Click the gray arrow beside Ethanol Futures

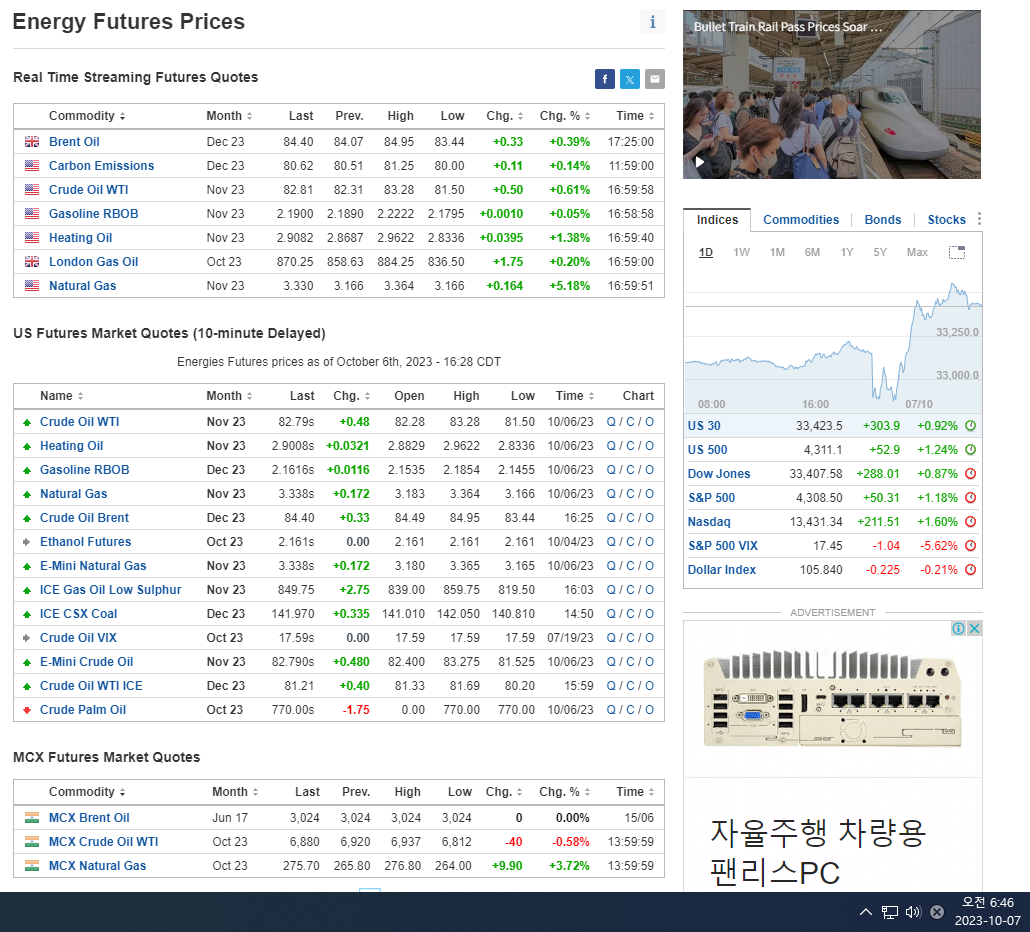coord(27,542)
